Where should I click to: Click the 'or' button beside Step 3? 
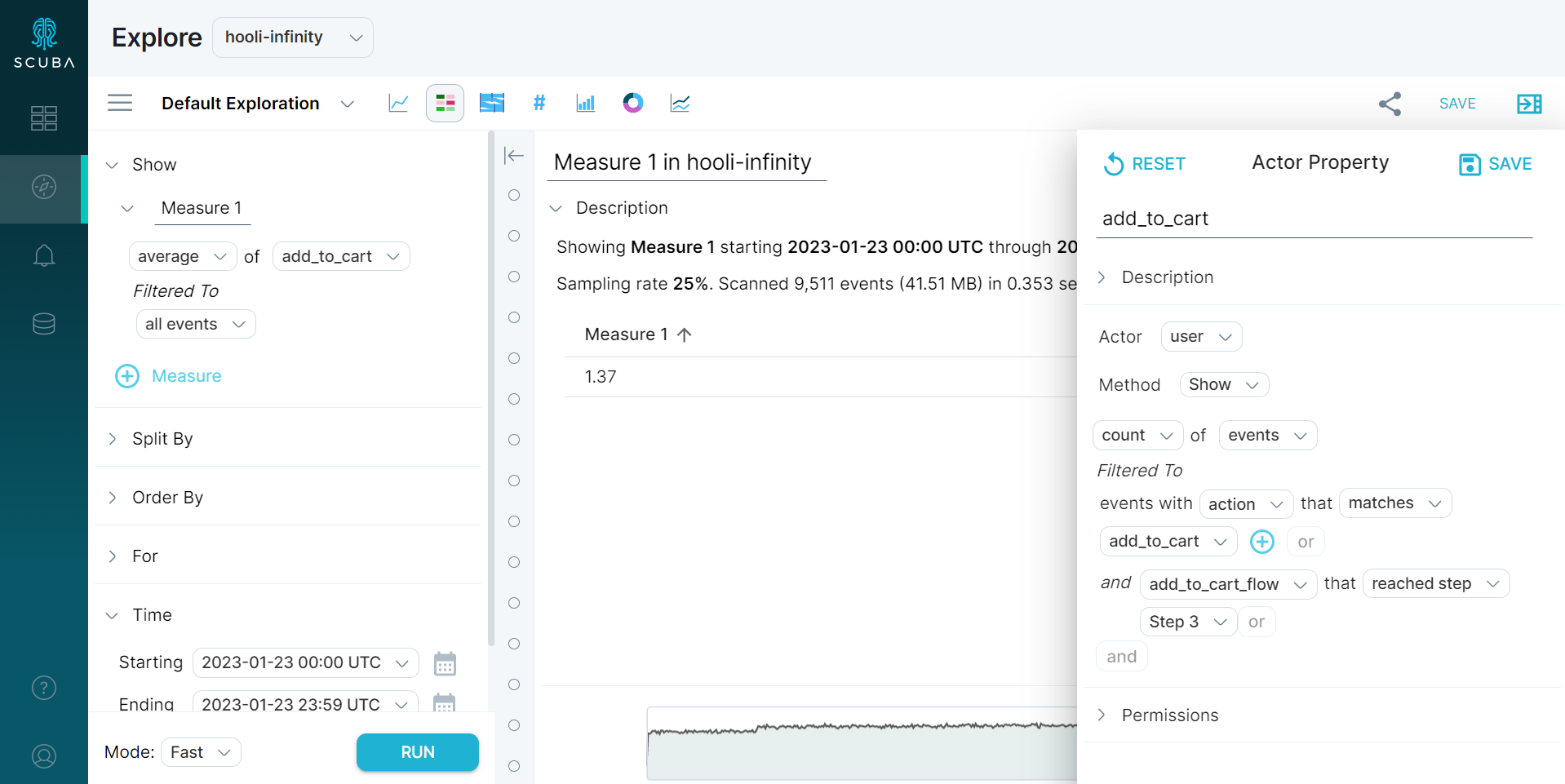(x=1257, y=622)
